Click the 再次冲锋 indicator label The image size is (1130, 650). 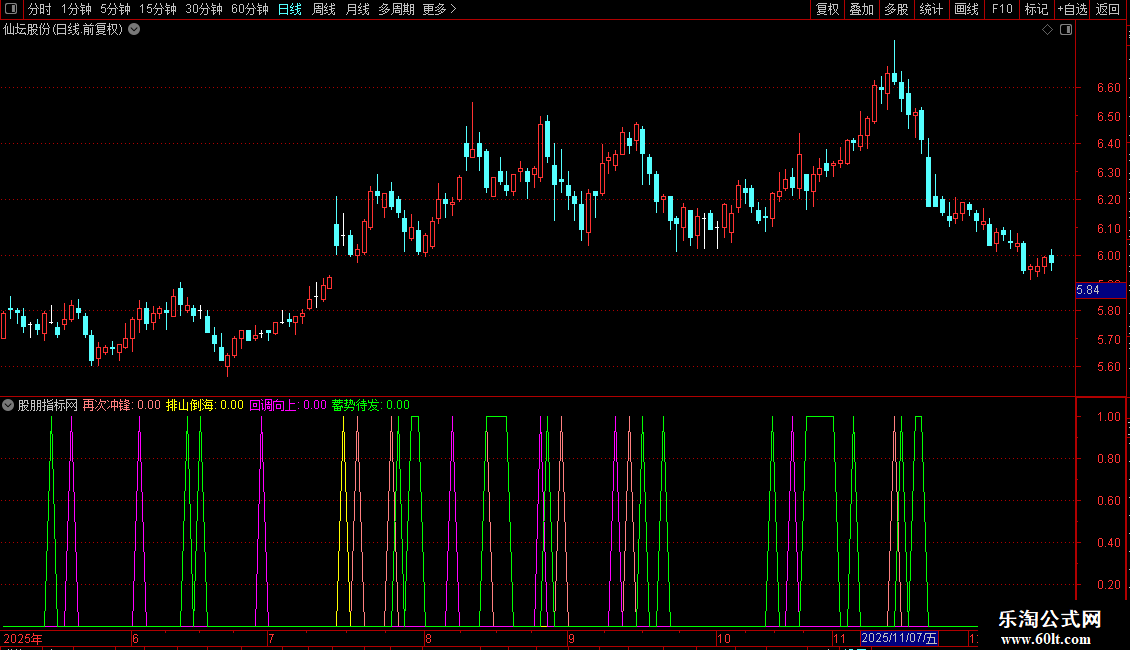pyautogui.click(x=107, y=405)
